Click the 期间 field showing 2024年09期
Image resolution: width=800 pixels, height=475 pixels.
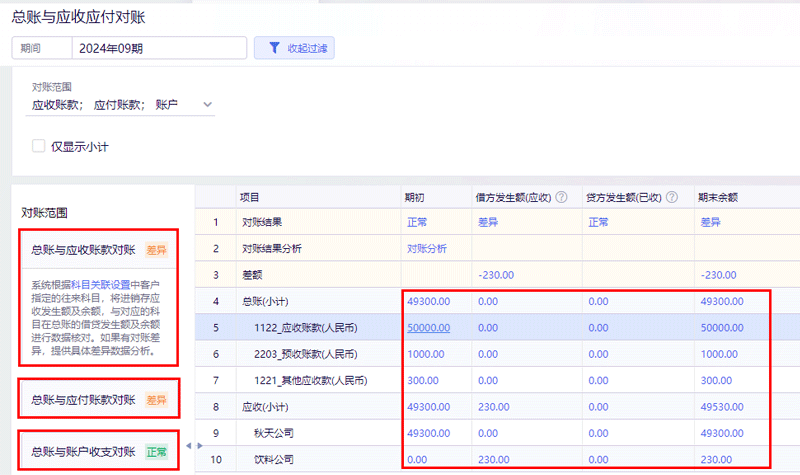click(159, 48)
